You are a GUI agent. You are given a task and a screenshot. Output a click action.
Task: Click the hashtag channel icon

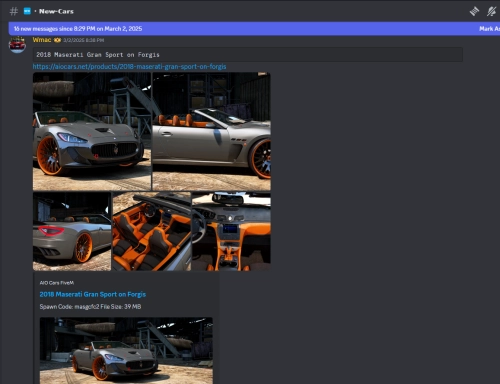click(14, 11)
